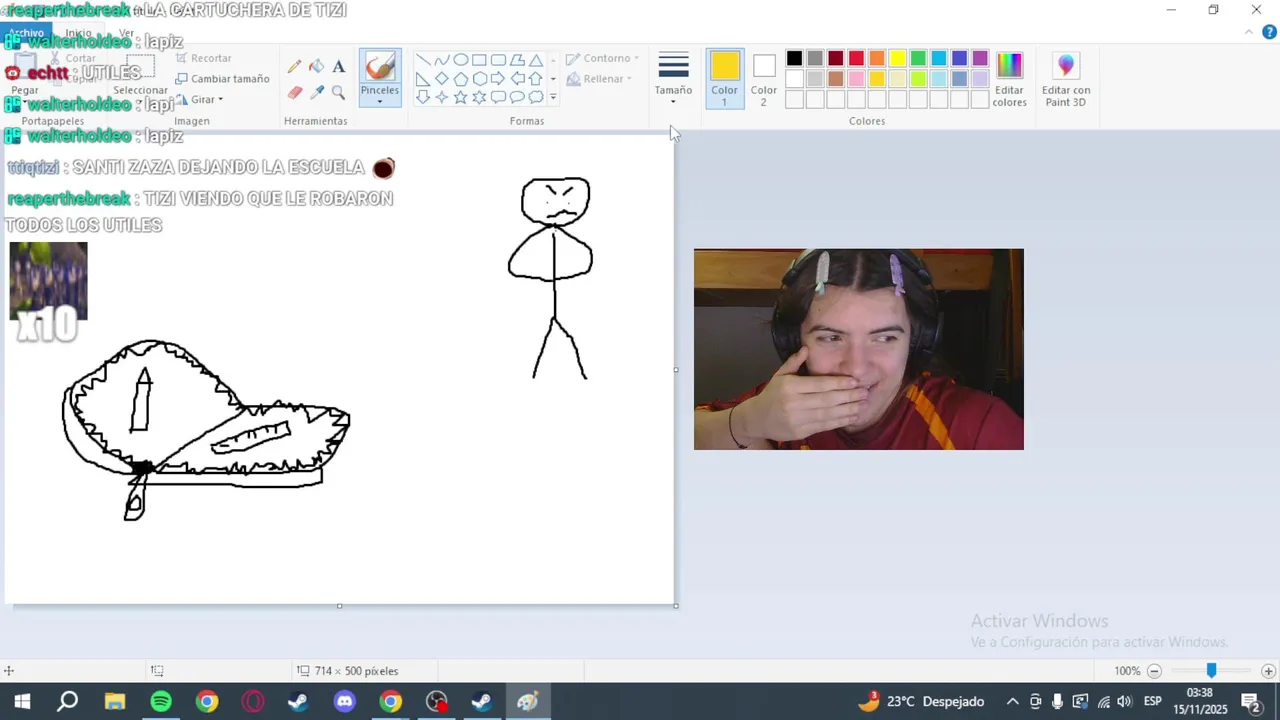Pick the red color swatch
The width and height of the screenshot is (1280, 720).
(x=856, y=59)
